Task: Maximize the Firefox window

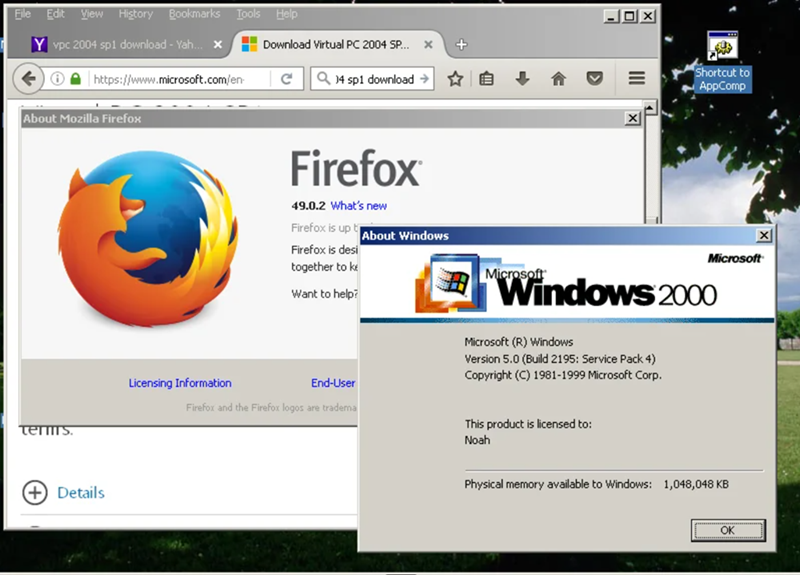Action: [630, 16]
